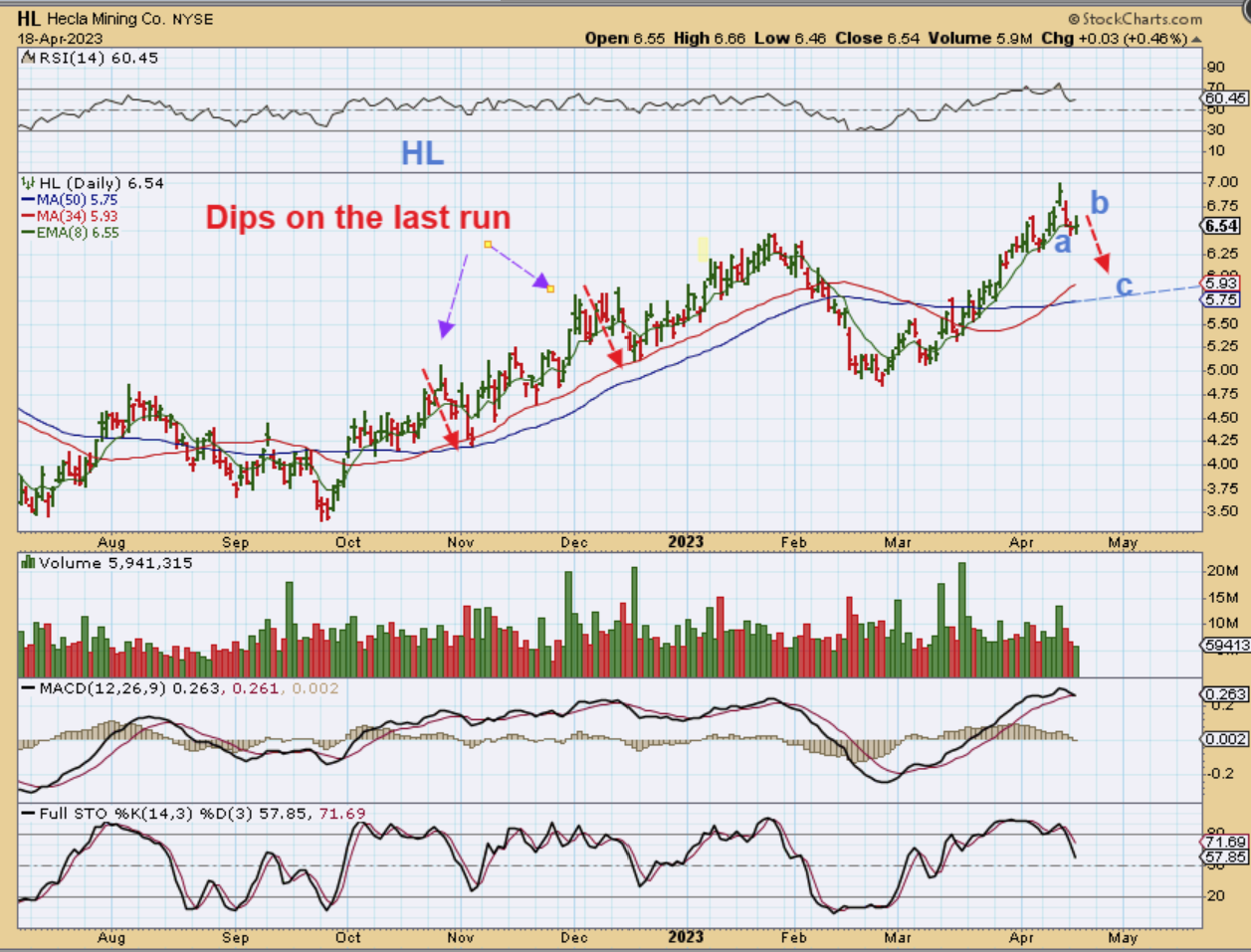Click the NYSE exchange label

coord(193,19)
